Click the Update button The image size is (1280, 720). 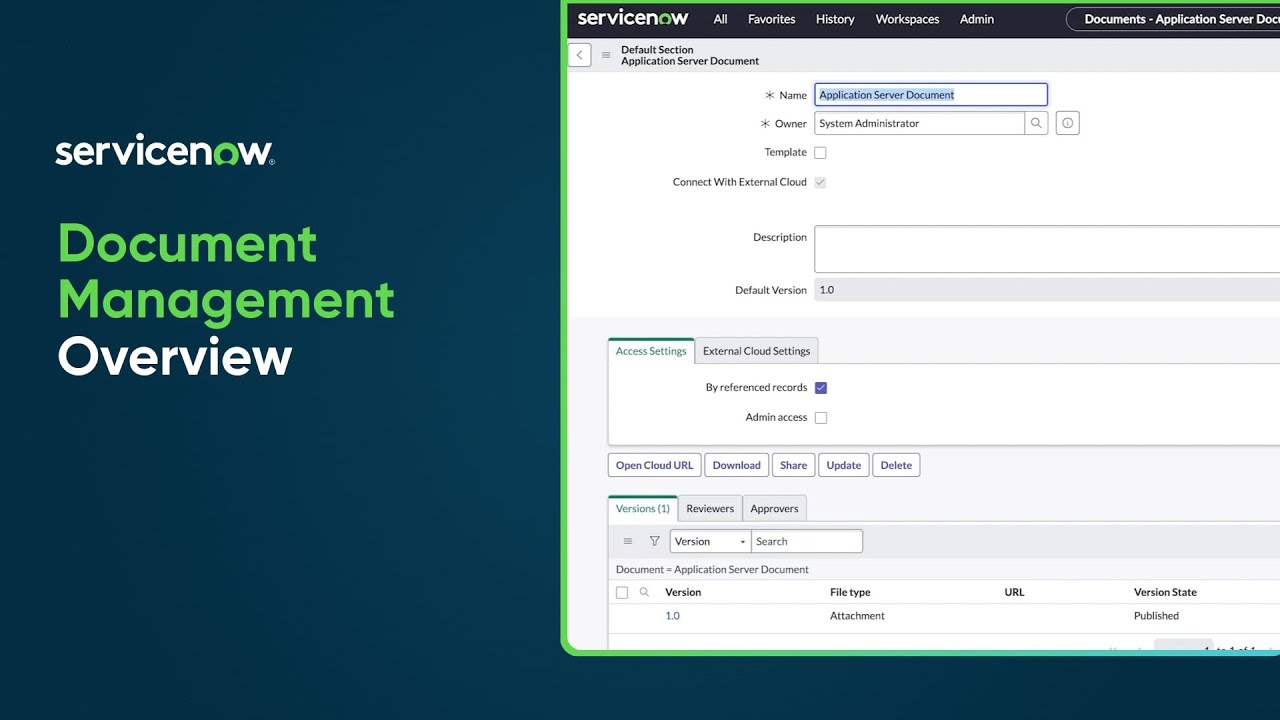tap(844, 465)
